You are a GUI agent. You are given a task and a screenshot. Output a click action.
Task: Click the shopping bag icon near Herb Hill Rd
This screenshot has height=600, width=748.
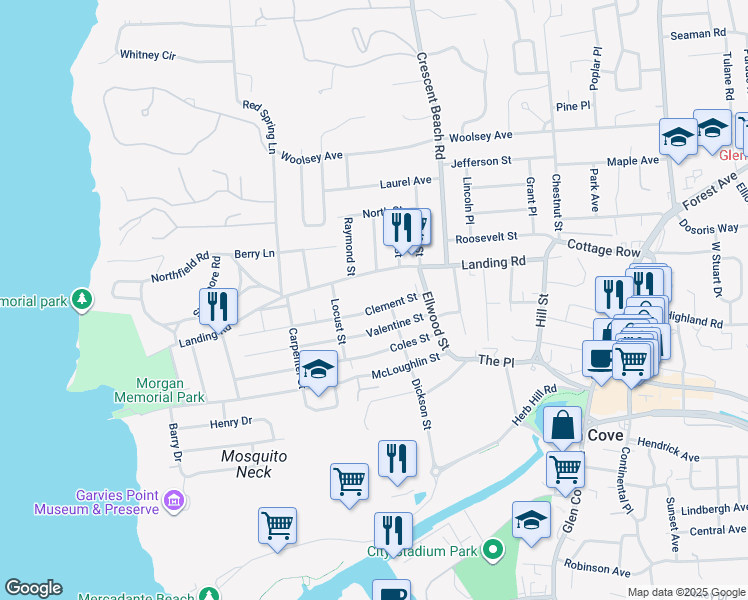coord(563,424)
